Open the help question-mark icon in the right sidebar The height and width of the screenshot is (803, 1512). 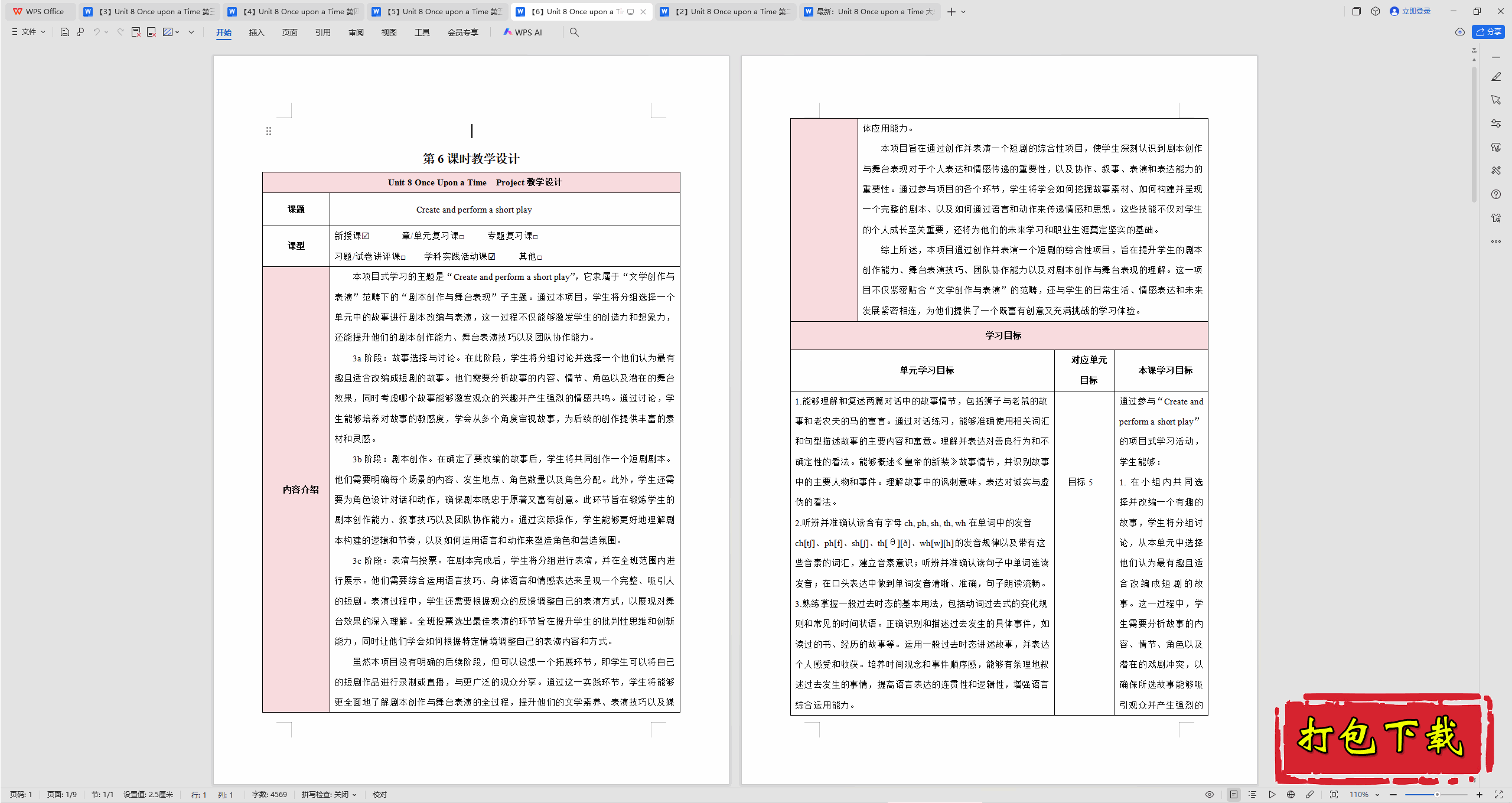tap(1496, 194)
